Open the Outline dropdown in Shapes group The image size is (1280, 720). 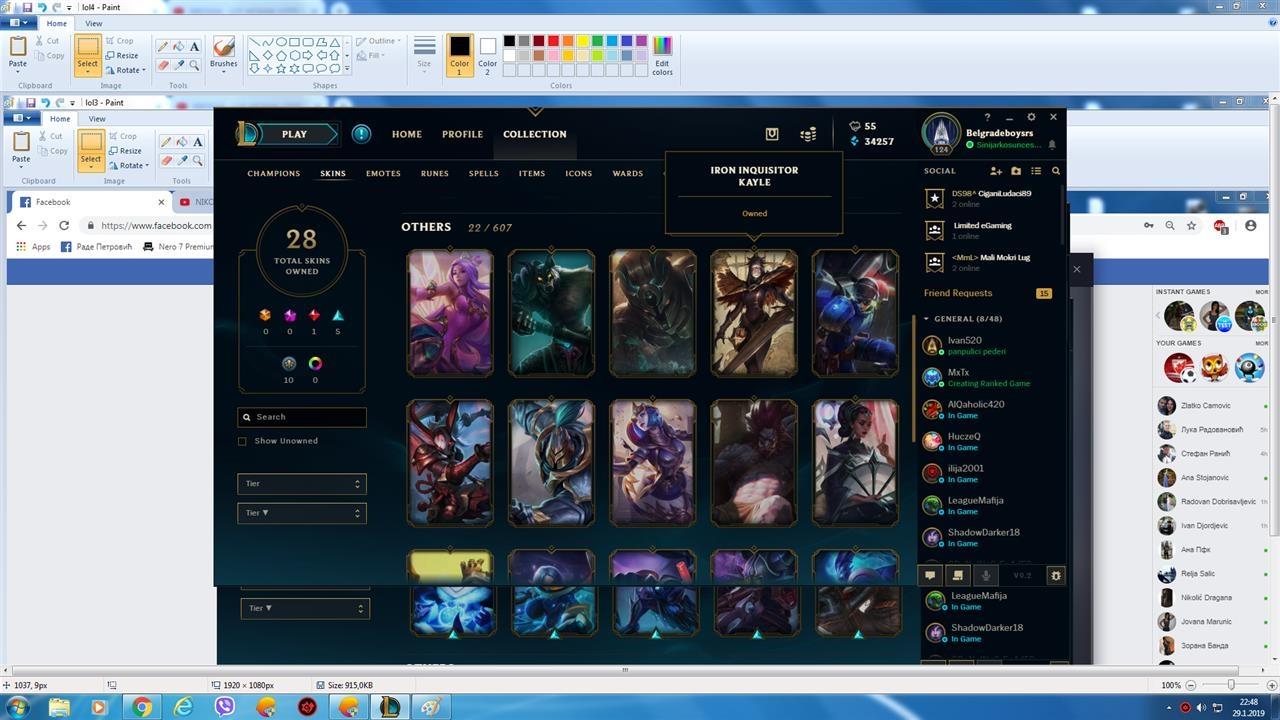coord(379,41)
